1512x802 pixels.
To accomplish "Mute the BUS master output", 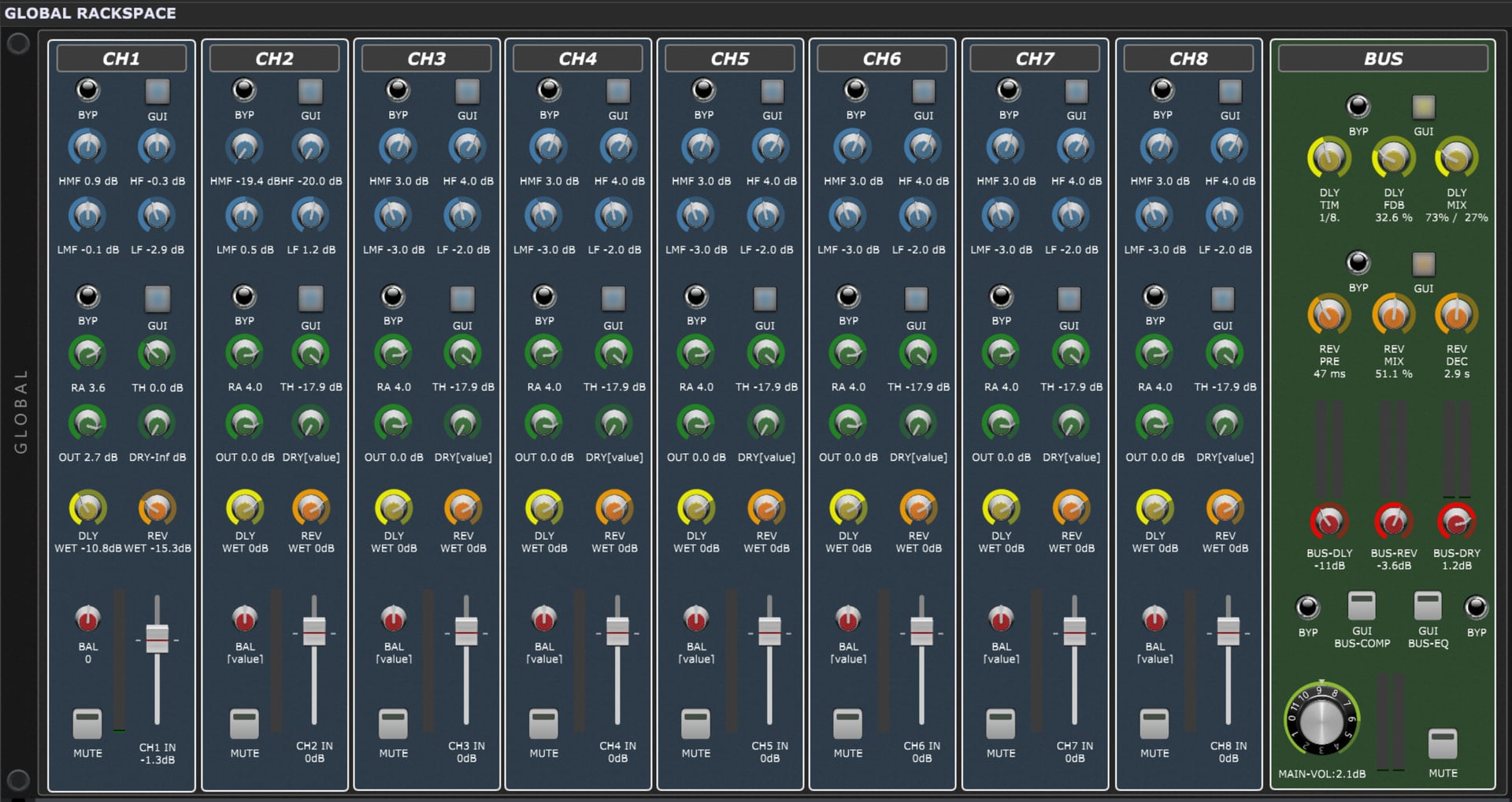I will point(1443,743).
